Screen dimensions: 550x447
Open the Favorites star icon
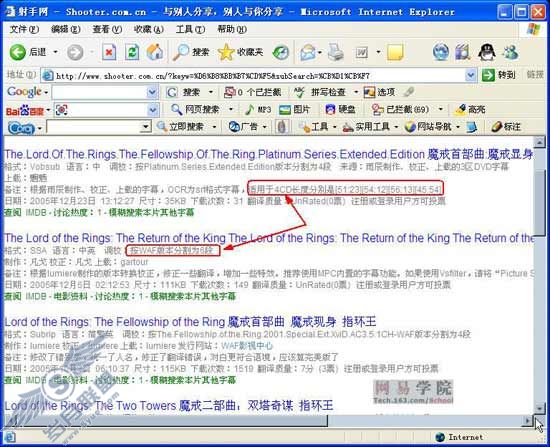coord(226,53)
